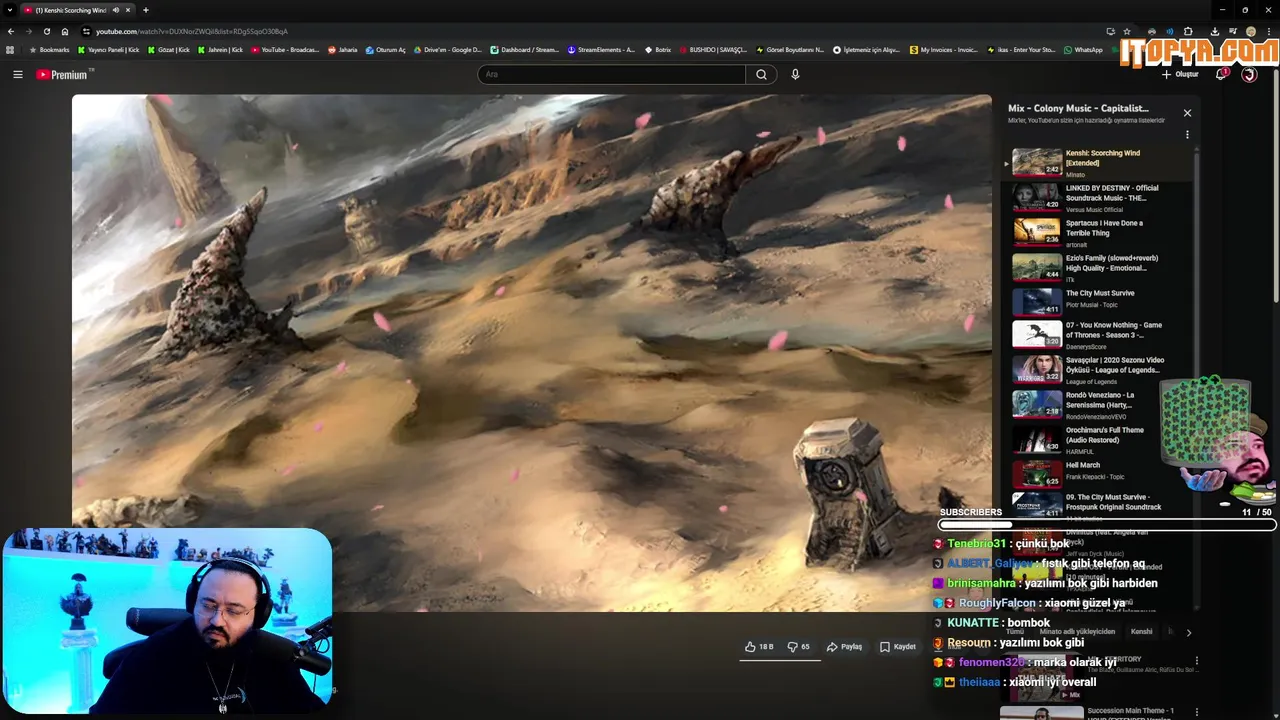Open the StreamElements bookmark
The height and width of the screenshot is (720, 1280).
click(x=601, y=49)
